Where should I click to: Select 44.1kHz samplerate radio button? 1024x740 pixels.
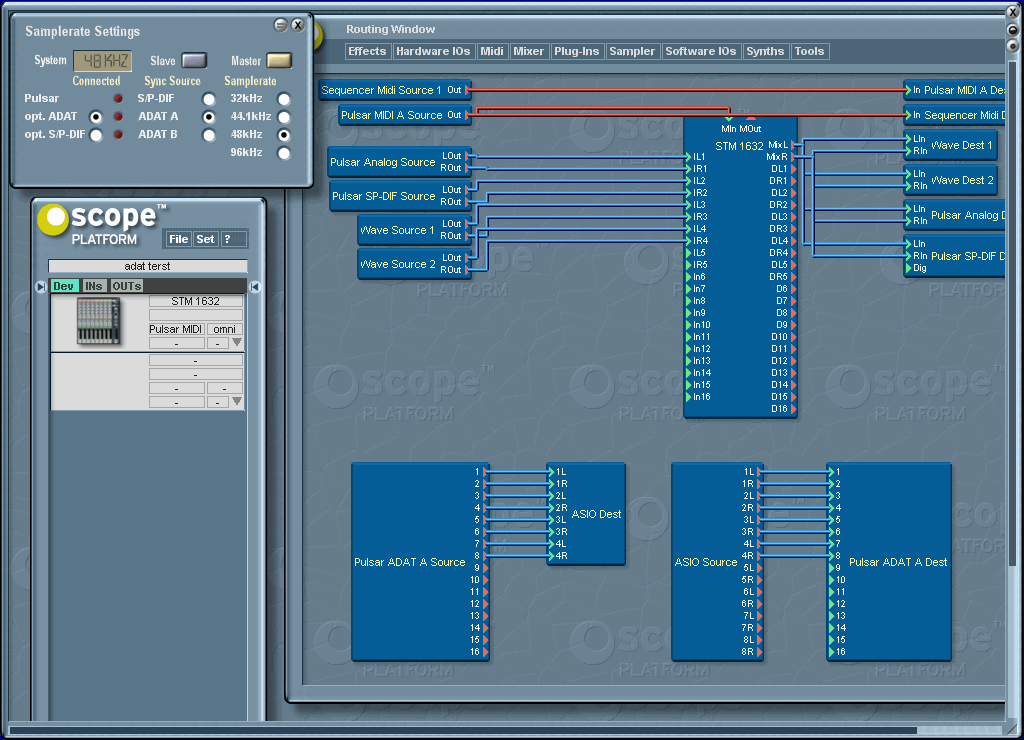284,117
